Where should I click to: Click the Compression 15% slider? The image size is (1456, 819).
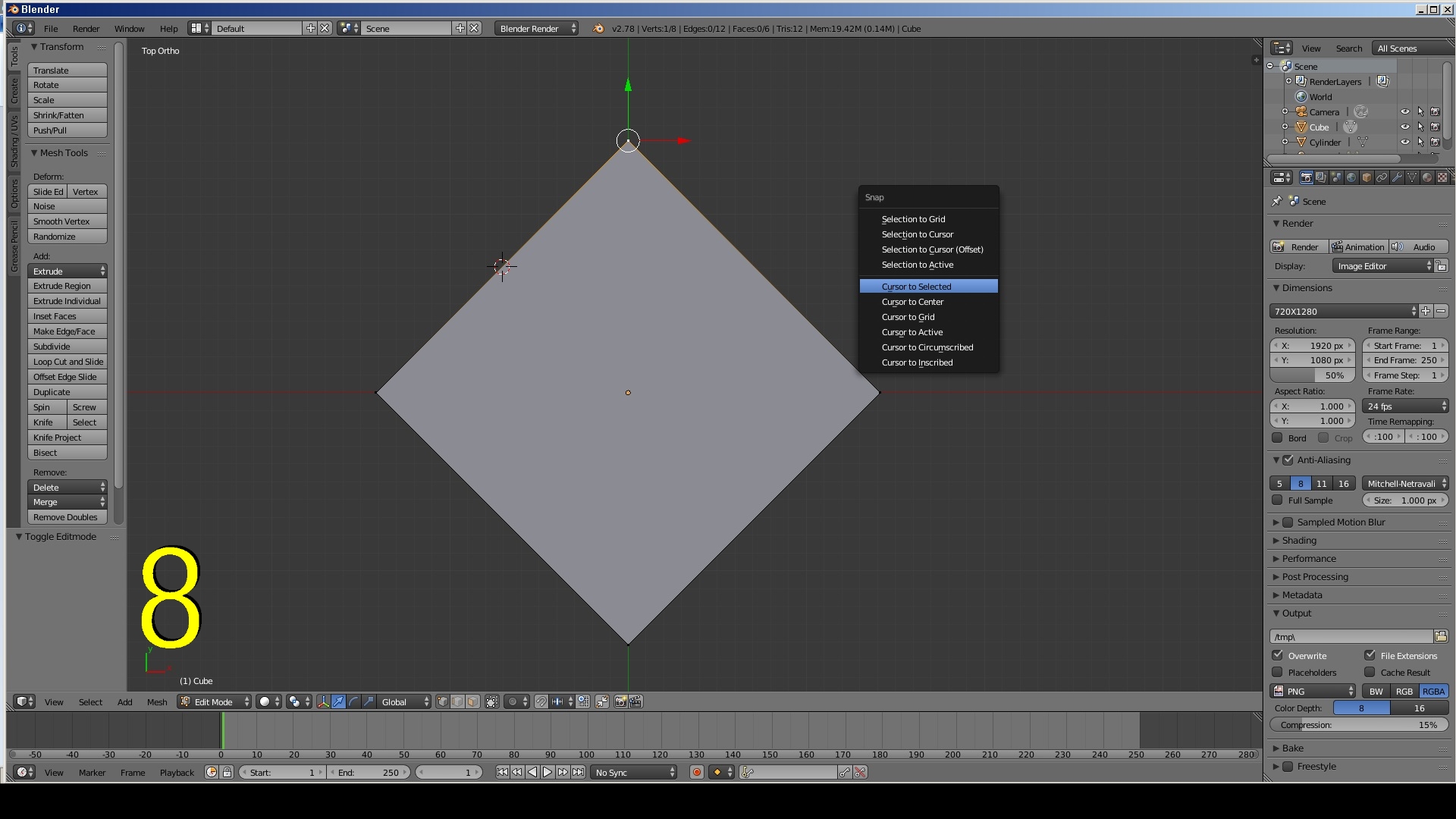coord(1358,726)
